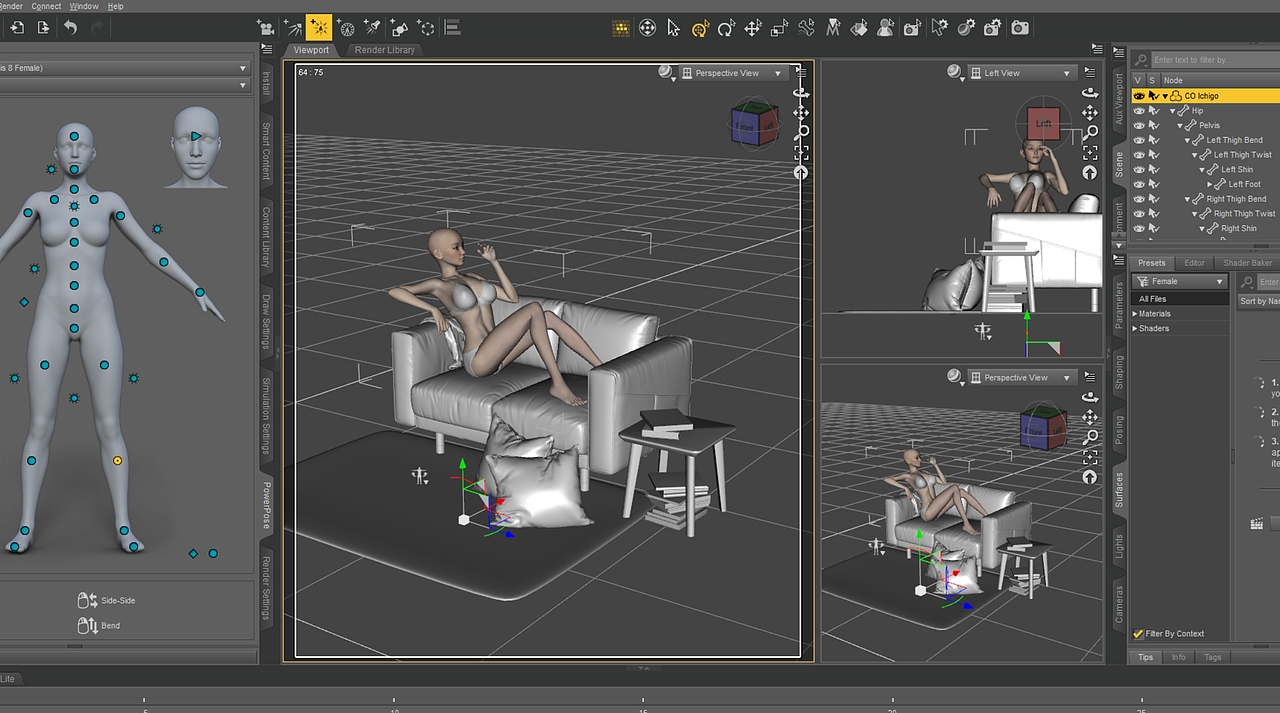Click Reset View icon in main viewport
This screenshot has width=1280, height=713.
(x=801, y=172)
